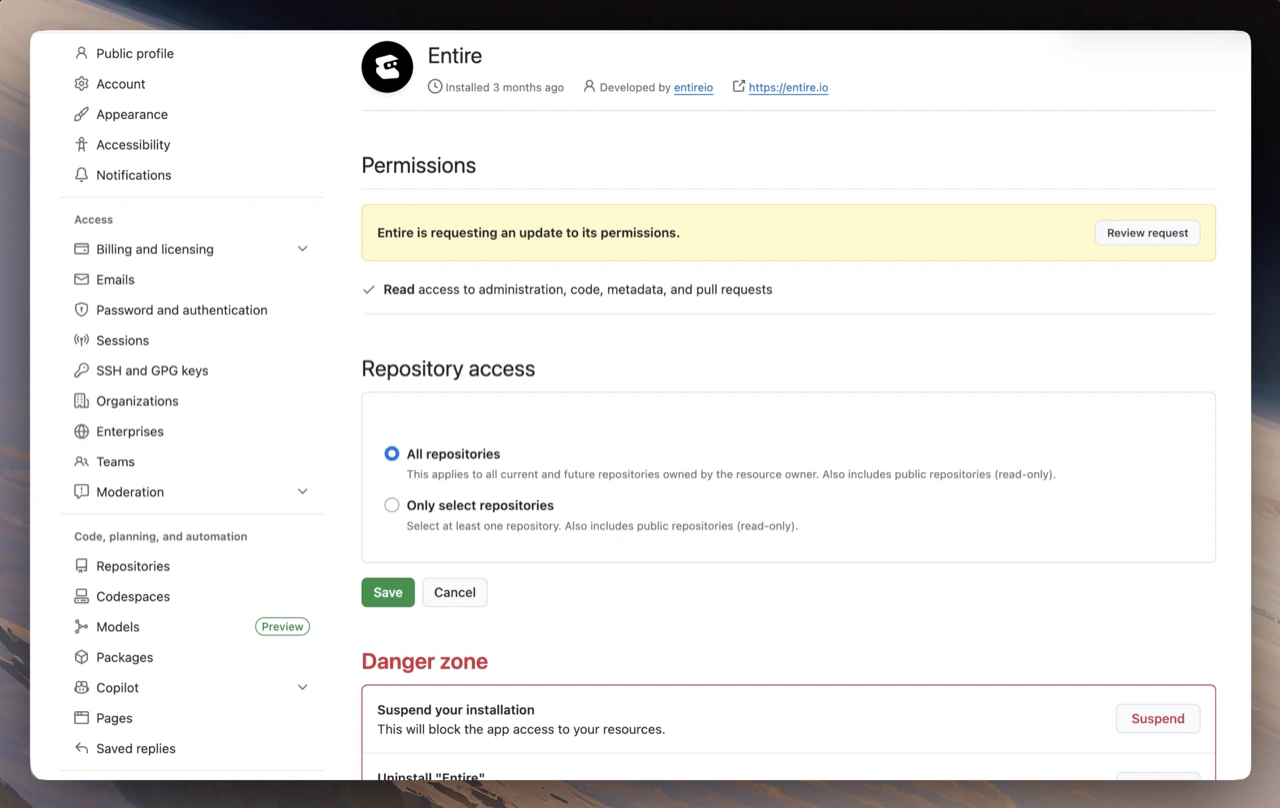Click the Pages browser icon
Screen dimensions: 1280x808
coord(82,718)
